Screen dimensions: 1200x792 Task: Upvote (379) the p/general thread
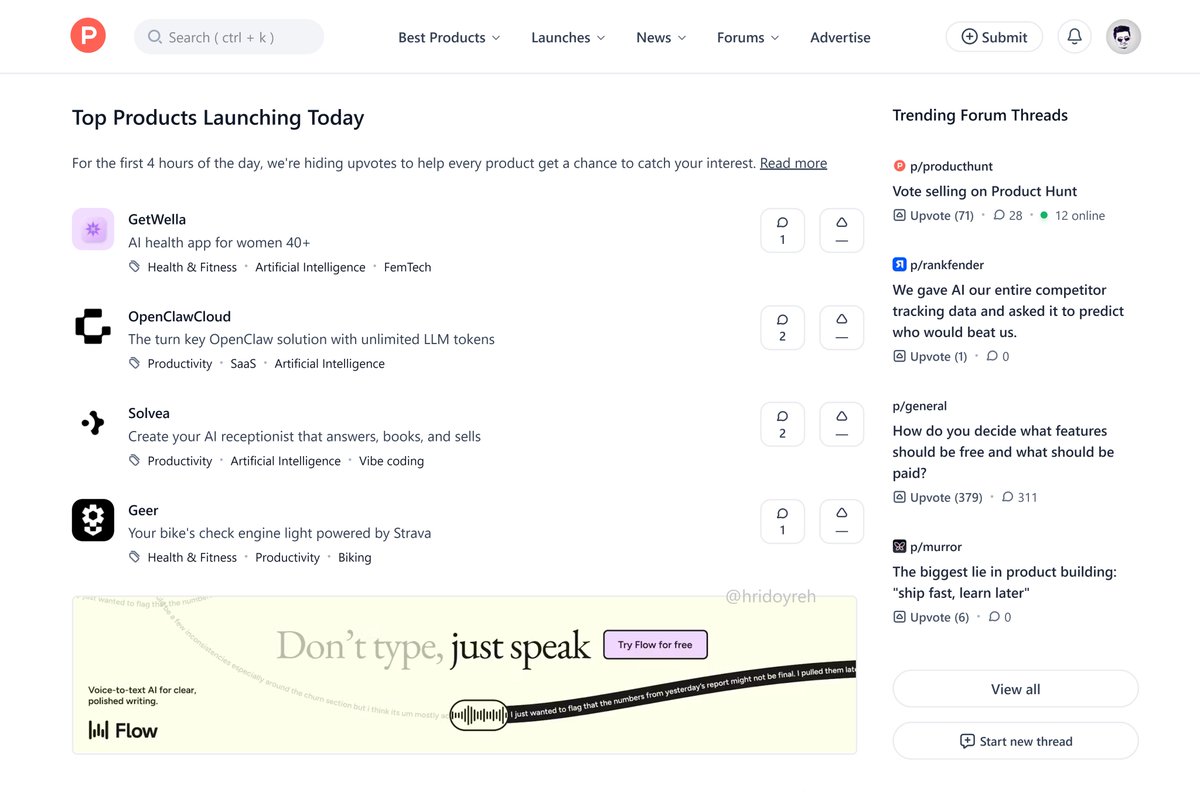938,497
